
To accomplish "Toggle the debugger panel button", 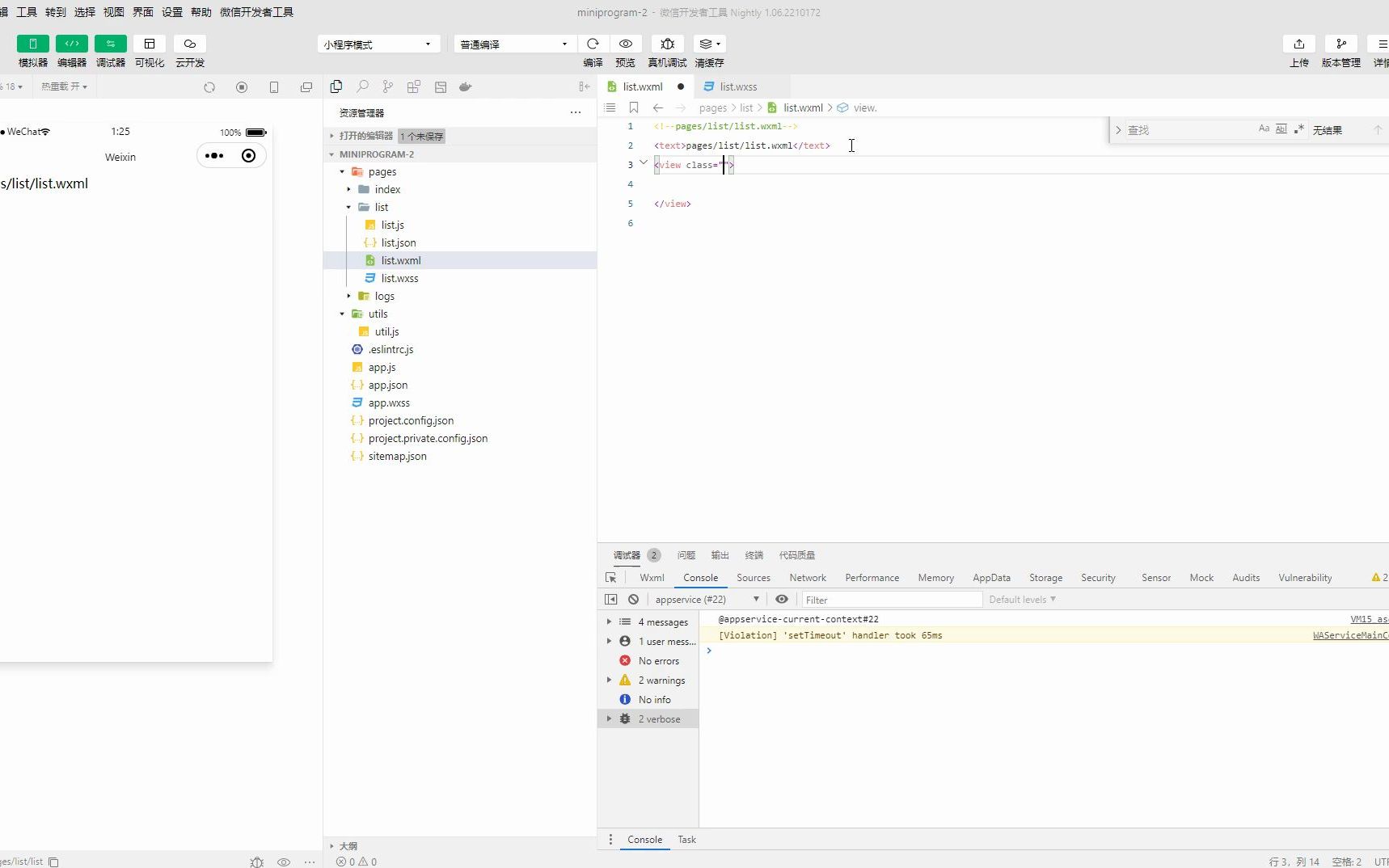I will click(111, 44).
